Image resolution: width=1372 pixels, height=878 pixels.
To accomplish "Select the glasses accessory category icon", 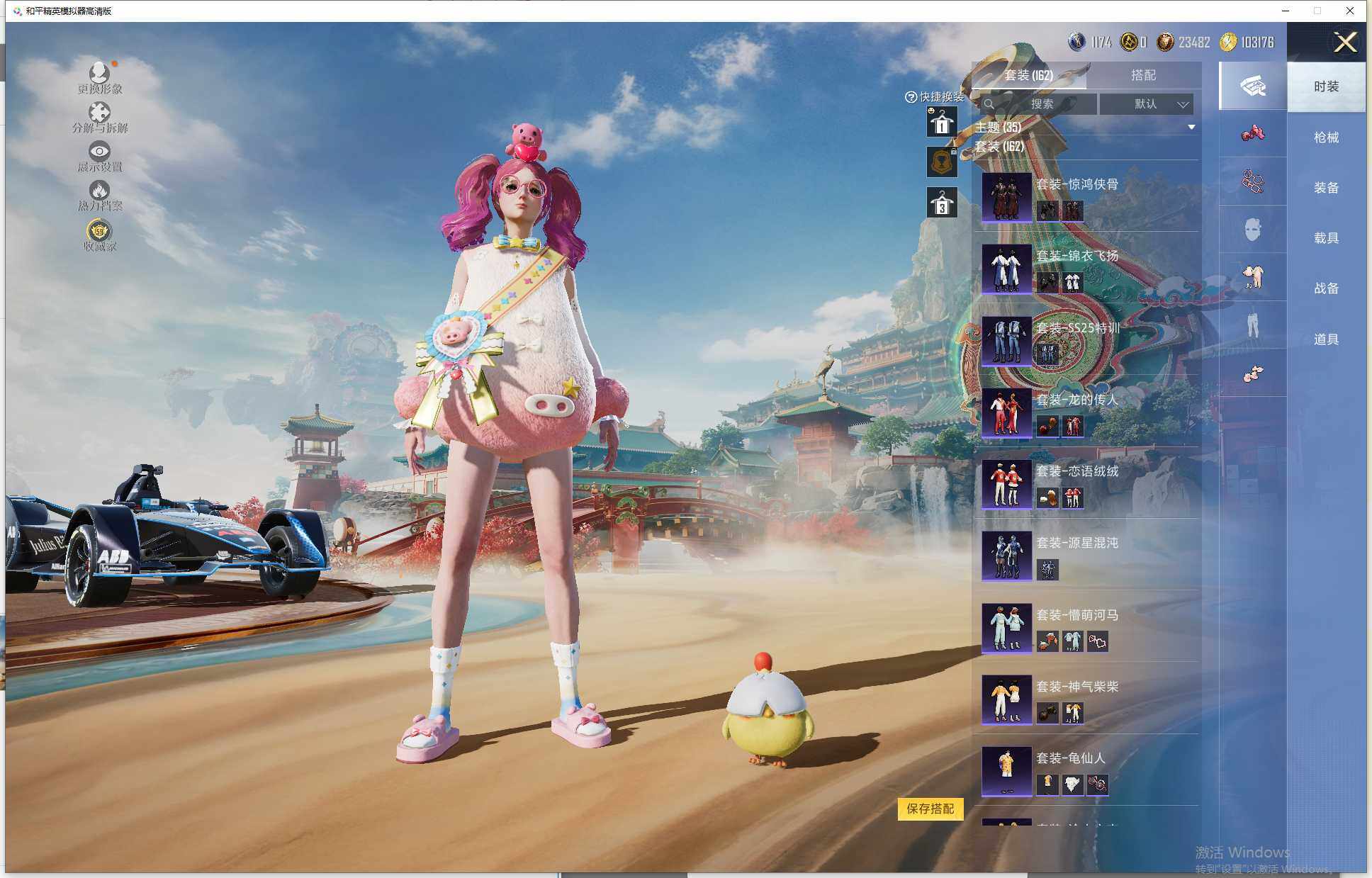I will (1252, 182).
